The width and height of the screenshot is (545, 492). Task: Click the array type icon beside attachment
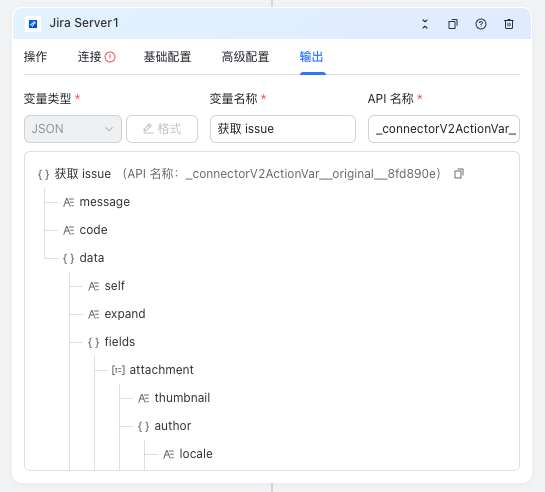pyautogui.click(x=118, y=370)
